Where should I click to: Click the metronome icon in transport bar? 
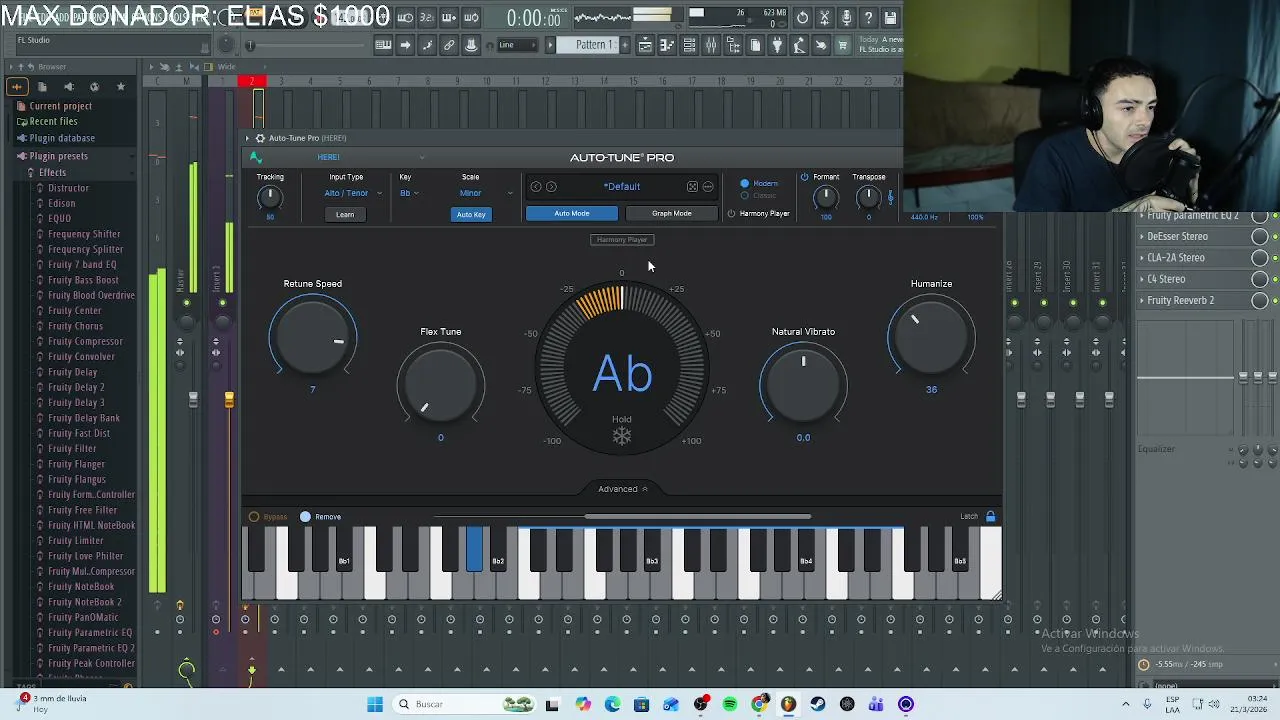tap(383, 17)
